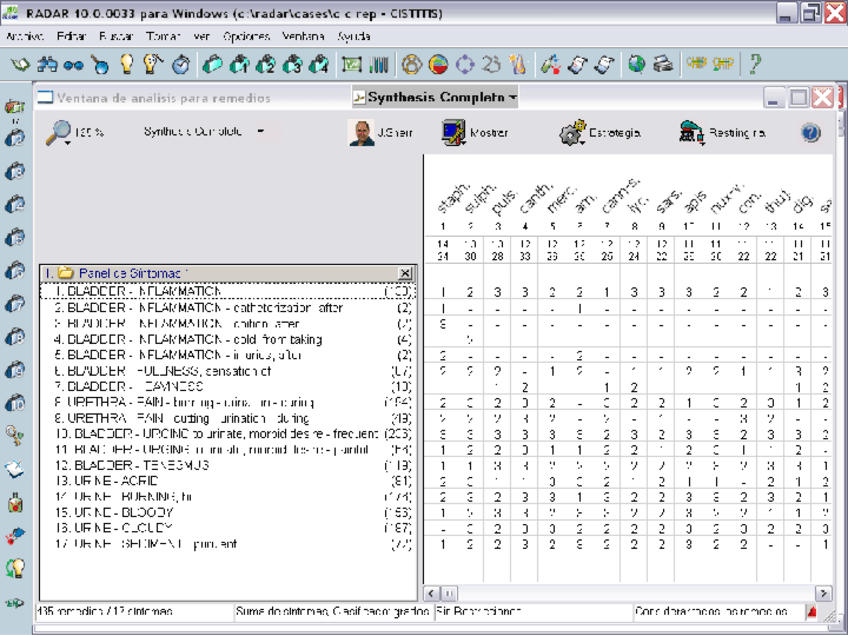Open the Opciones menu
Viewport: 848px width, 636px height.
[x=246, y=36]
